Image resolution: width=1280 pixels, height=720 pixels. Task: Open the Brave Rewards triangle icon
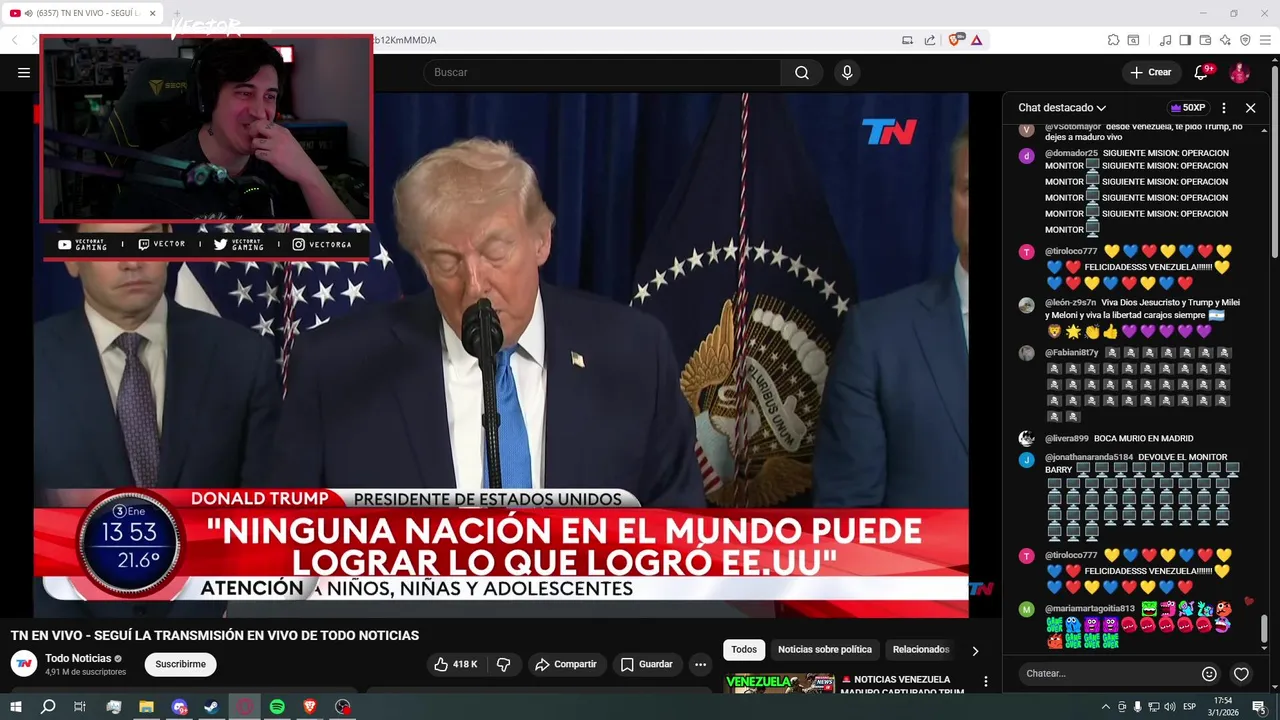tap(976, 40)
